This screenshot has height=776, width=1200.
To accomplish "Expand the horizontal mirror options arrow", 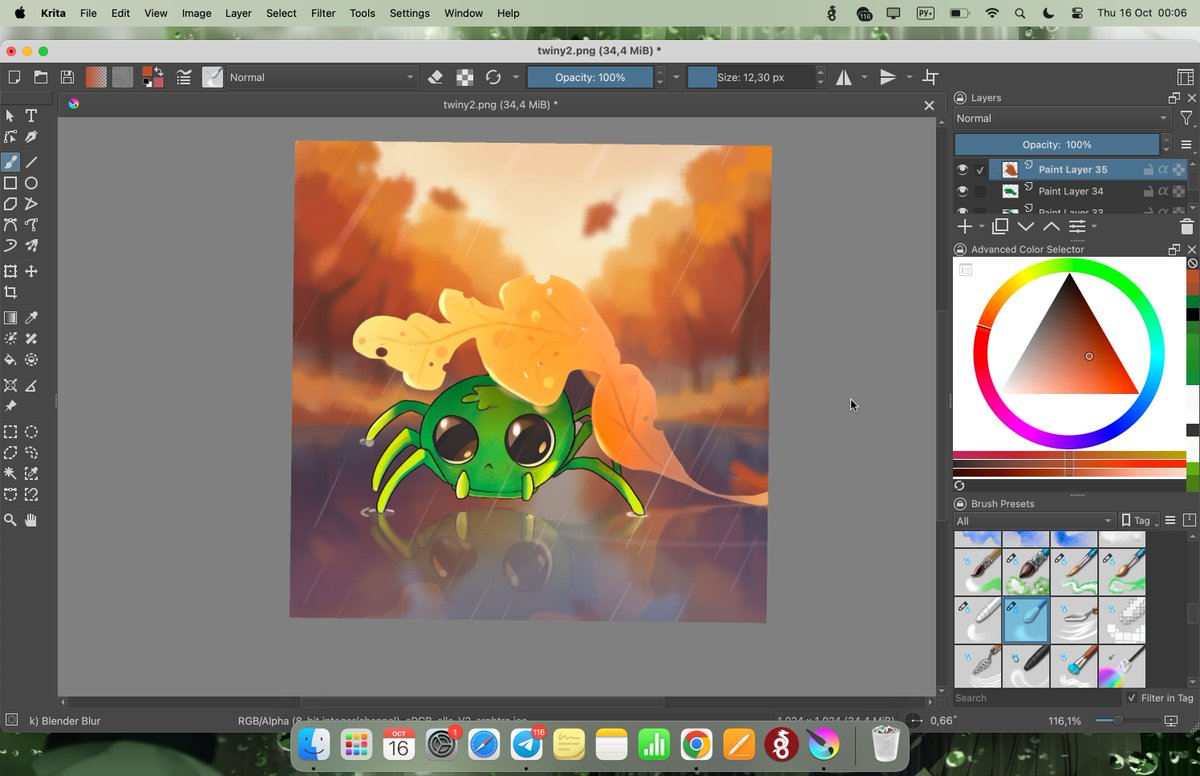I will tap(864, 77).
